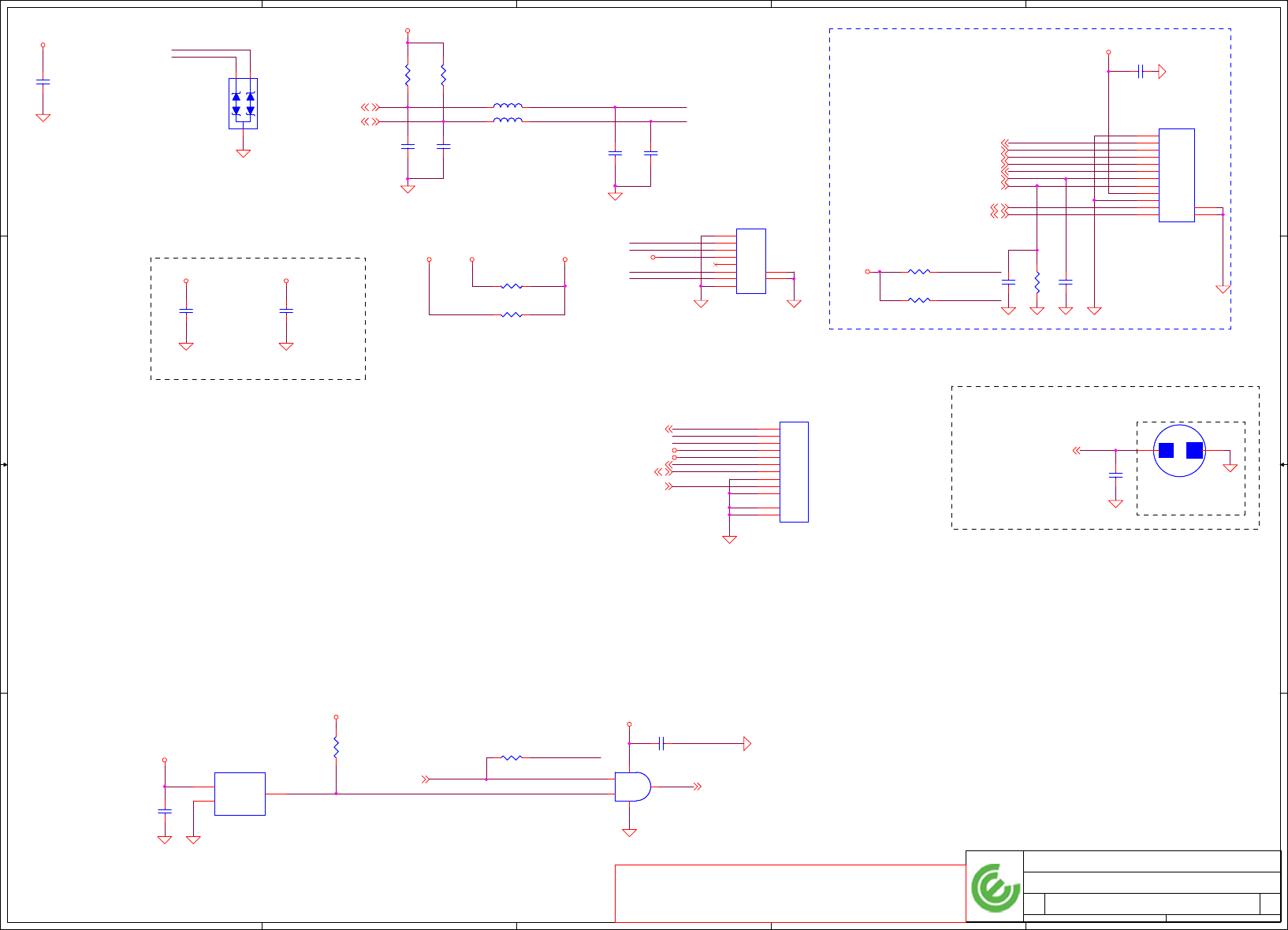Click the output port arrow of the AND gate
The width and height of the screenshot is (1288, 930).
coord(697,787)
